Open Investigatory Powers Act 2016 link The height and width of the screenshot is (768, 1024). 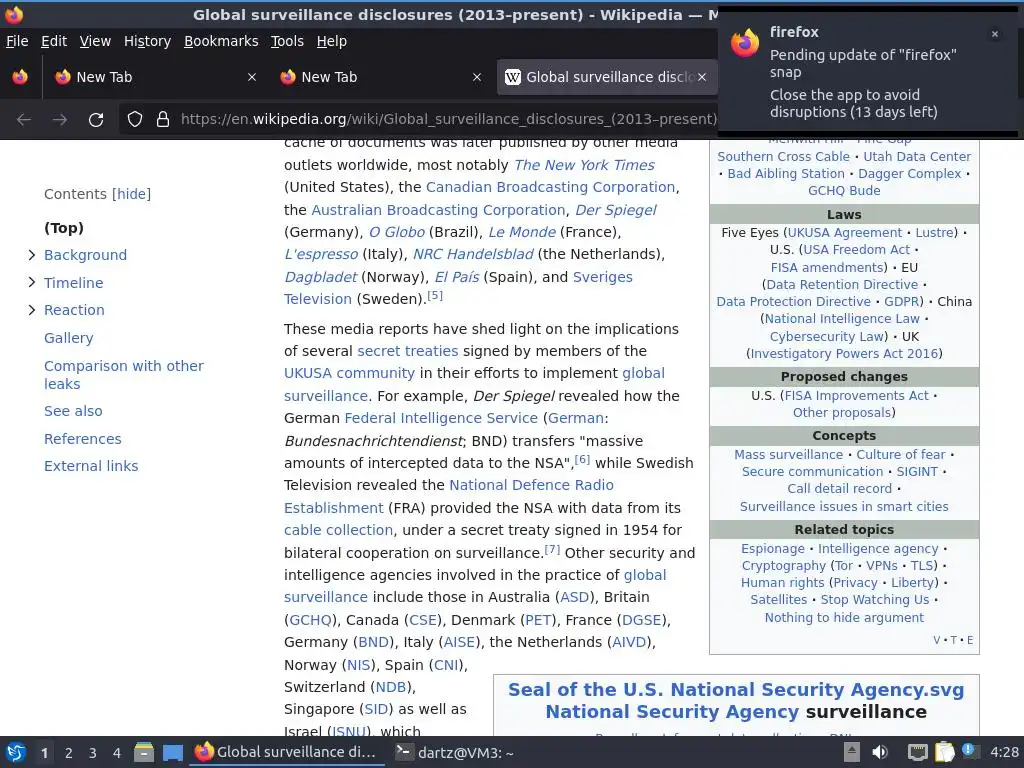click(x=844, y=354)
